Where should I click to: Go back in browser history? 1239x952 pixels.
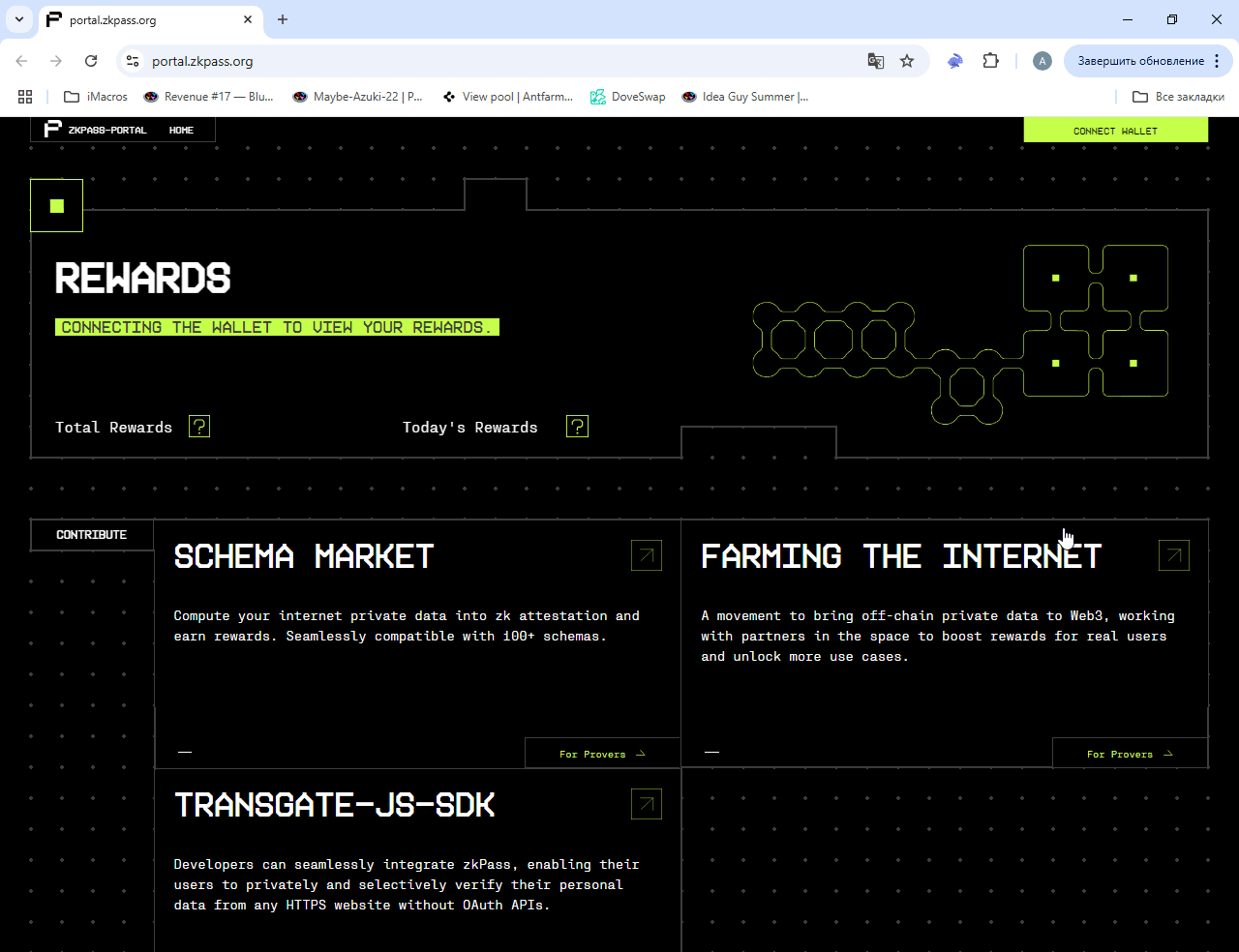coord(21,61)
